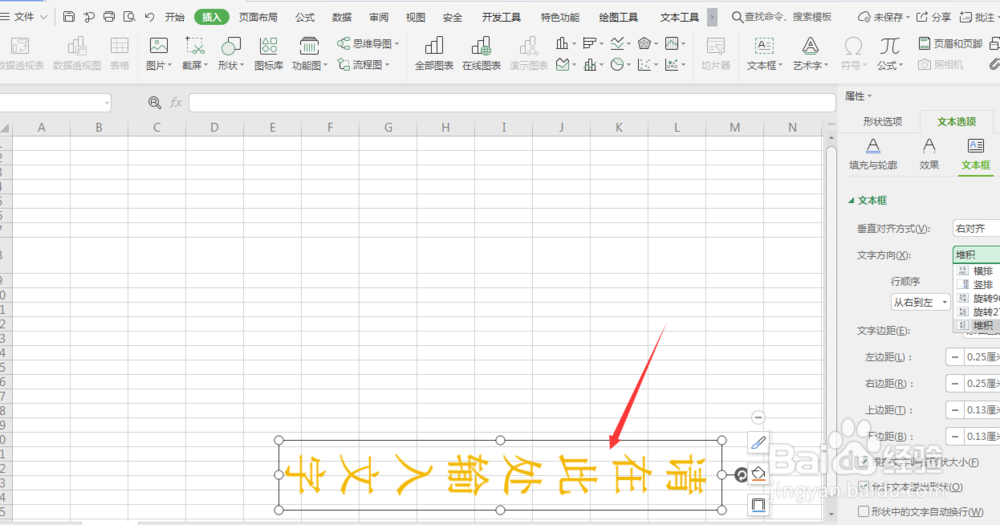The height and width of the screenshot is (525, 1000).
Task: Switch to the 页面布局 ribbon tab
Action: [258, 17]
